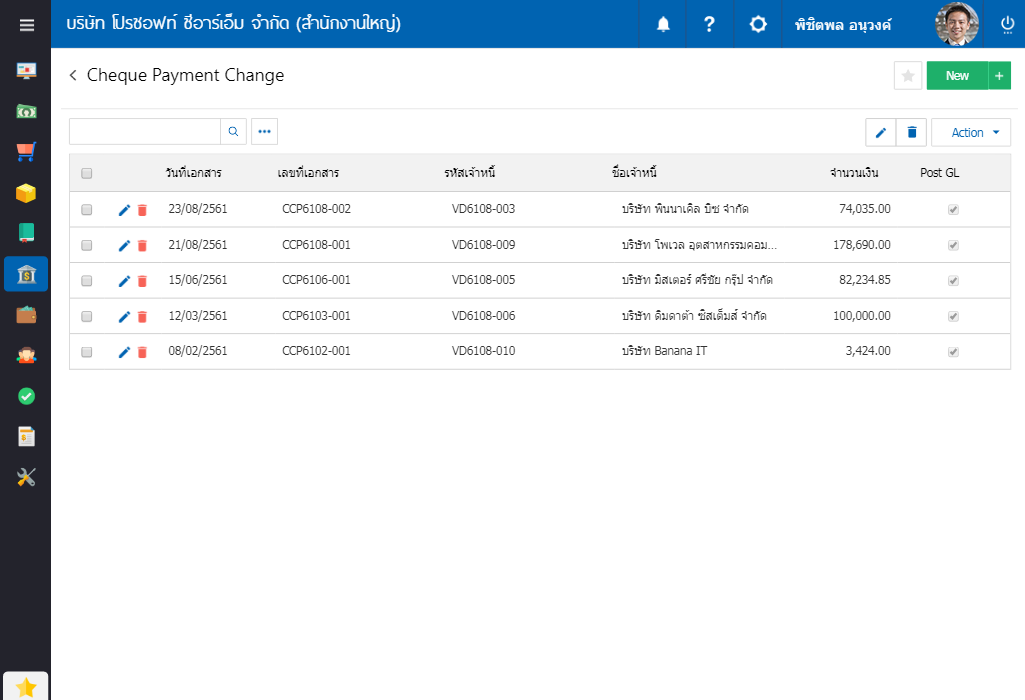Delete row CCP6102-001 with trash icon
This screenshot has width=1025, height=700.
(x=142, y=352)
